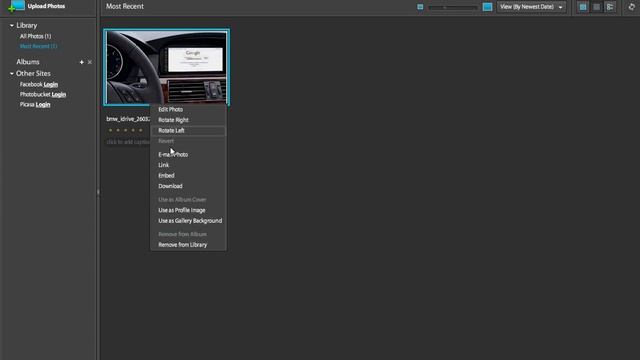This screenshot has width=640, height=360.
Task: Collapse the Other Sites section
Action: pos(12,73)
